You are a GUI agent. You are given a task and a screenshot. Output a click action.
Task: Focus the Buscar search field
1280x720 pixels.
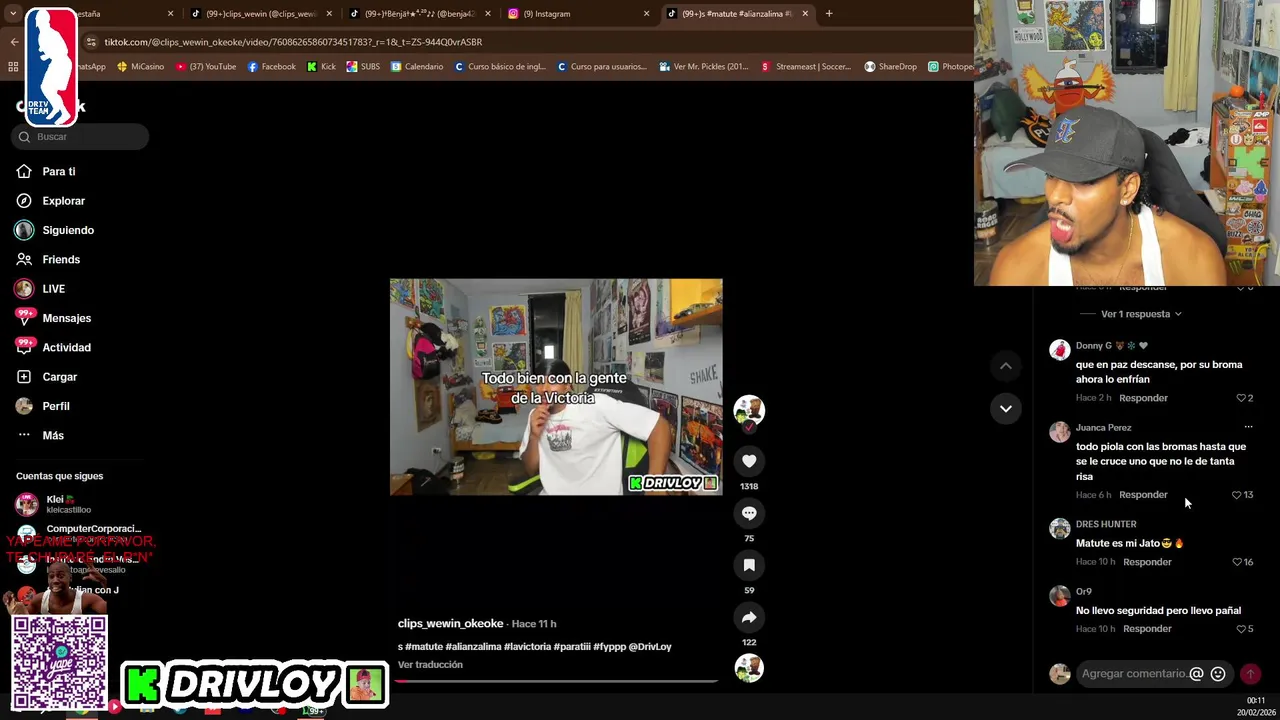80,137
